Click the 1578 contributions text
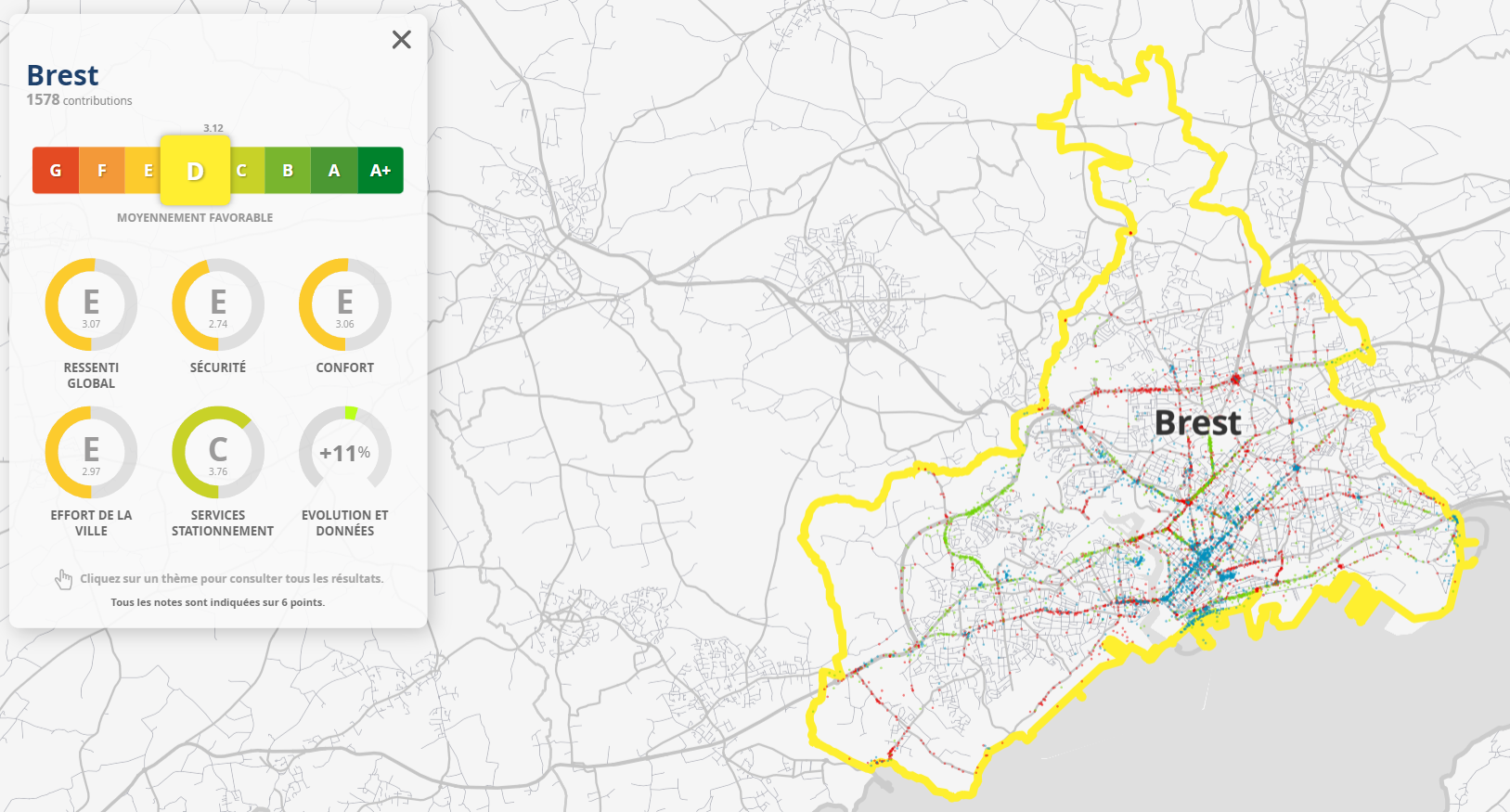1510x812 pixels. (x=79, y=100)
